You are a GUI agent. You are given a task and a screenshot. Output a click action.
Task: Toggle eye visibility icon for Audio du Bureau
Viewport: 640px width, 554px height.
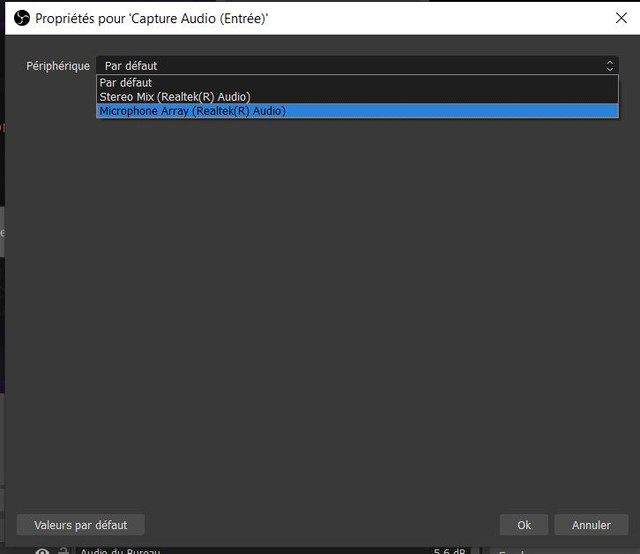pos(42,551)
